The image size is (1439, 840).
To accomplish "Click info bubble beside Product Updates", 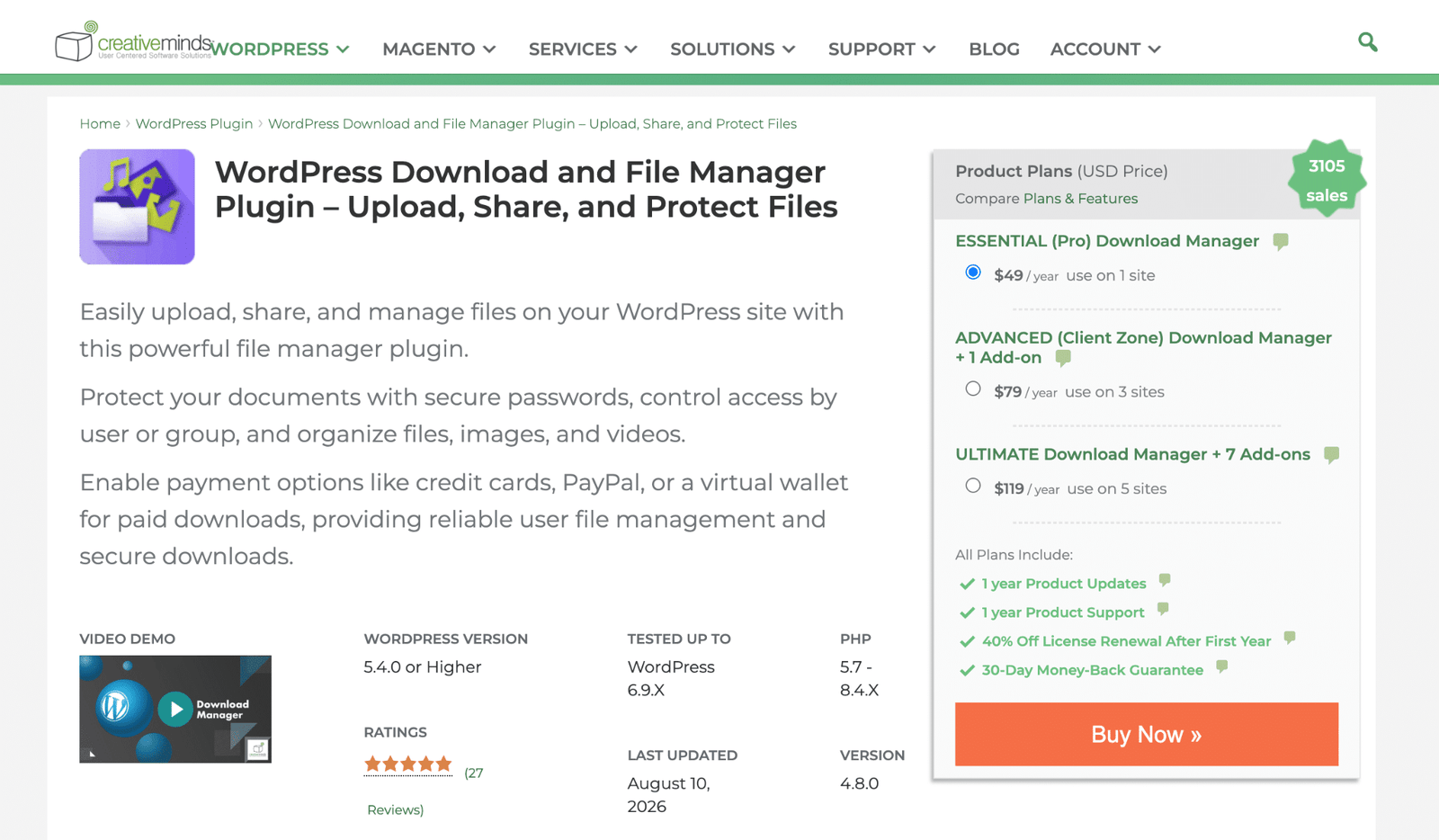I will tap(1165, 580).
